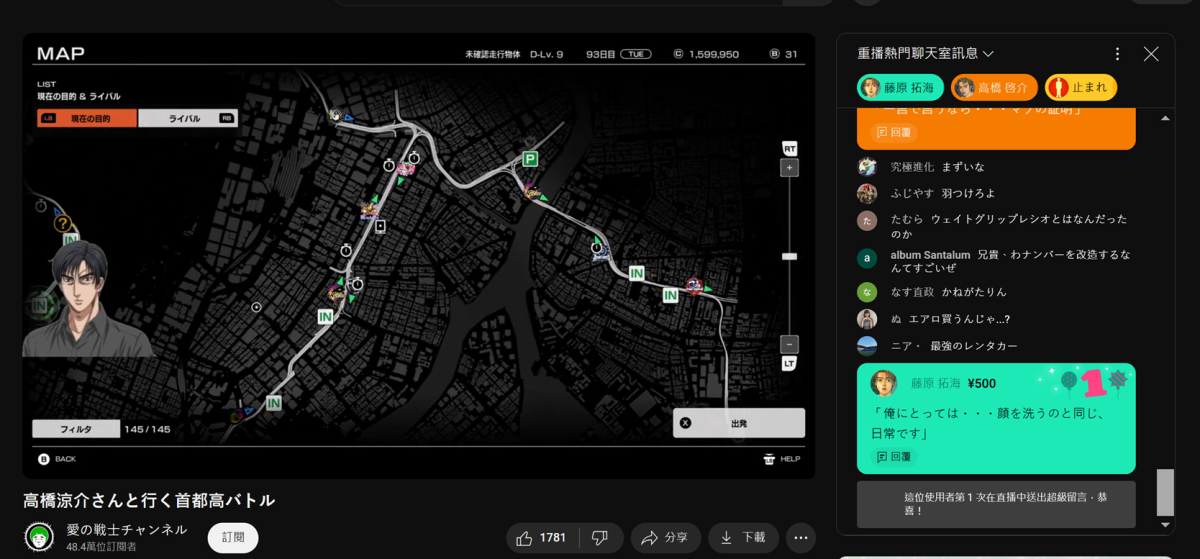Click the chat scrollbar down arrow
Screen dimensions: 1200x559
[x=1165, y=524]
